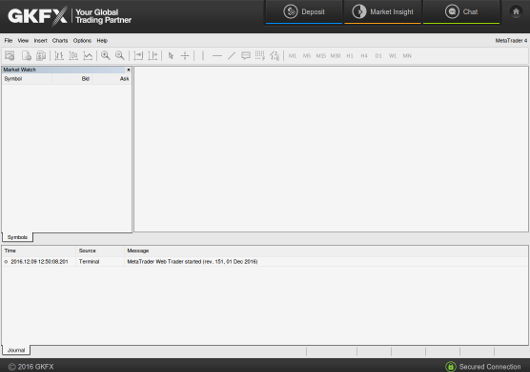Switch to W1 timeframe

392,56
